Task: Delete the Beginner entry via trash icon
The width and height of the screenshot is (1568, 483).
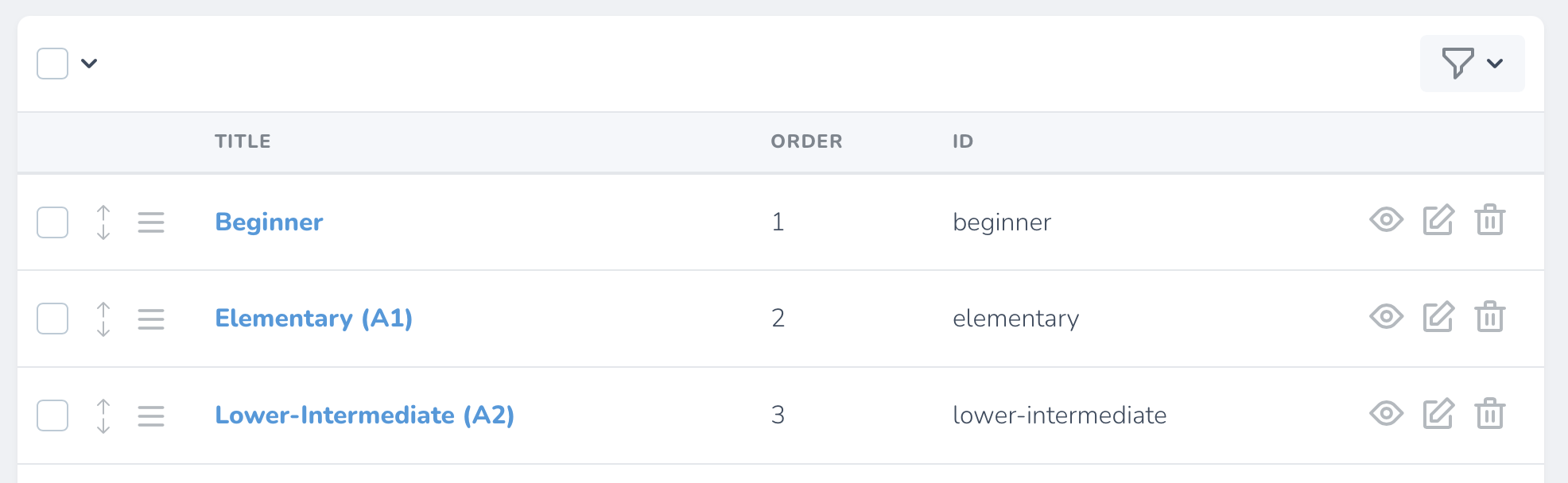Action: [x=1489, y=220]
